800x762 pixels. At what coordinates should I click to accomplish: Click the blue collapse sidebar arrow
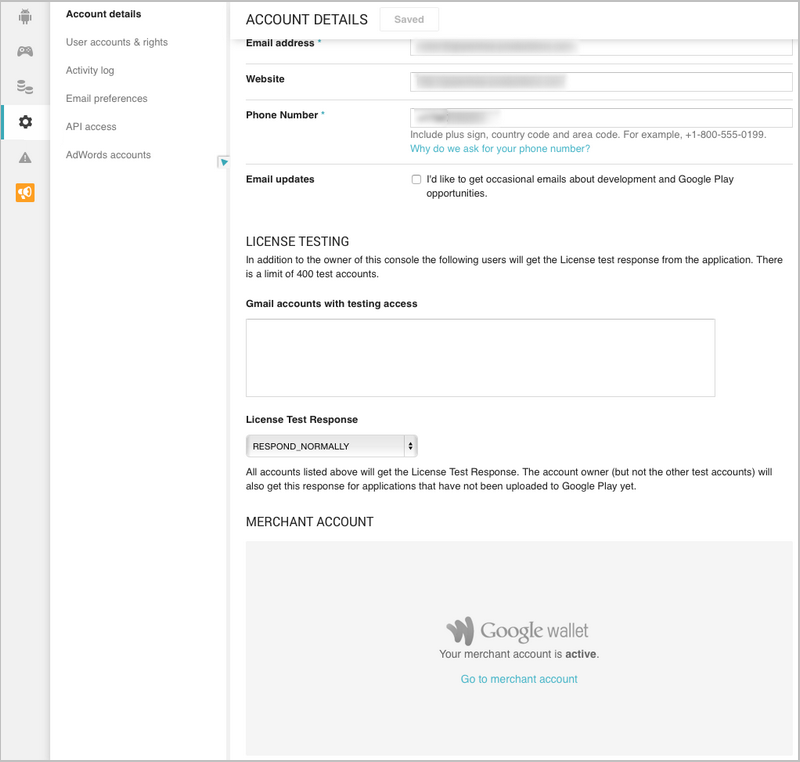click(x=224, y=162)
